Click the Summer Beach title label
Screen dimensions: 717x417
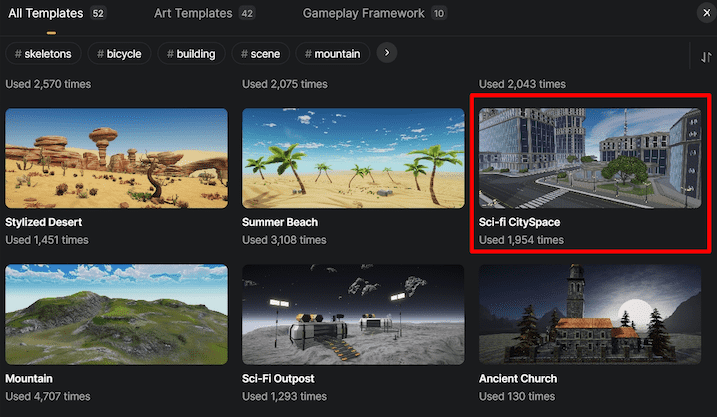click(x=283, y=221)
